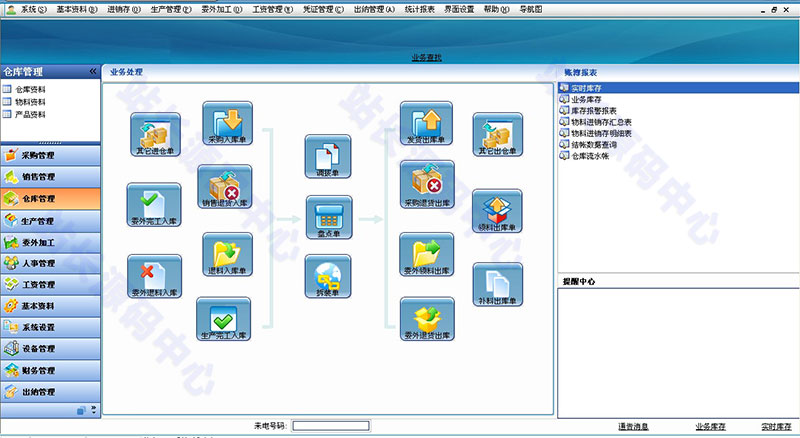Select 仓库资料 in the sidebar tree
Image resolution: width=800 pixels, height=438 pixels.
30,89
